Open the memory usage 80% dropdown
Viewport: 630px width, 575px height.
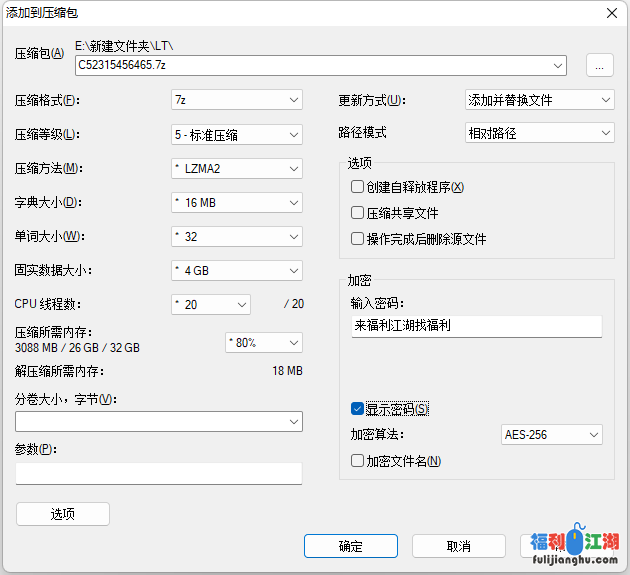[264, 342]
